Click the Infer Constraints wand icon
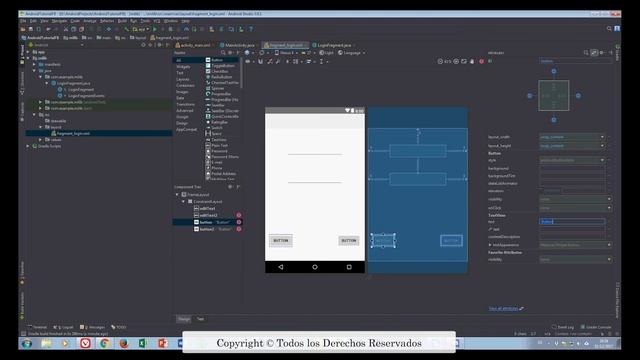 point(278,62)
